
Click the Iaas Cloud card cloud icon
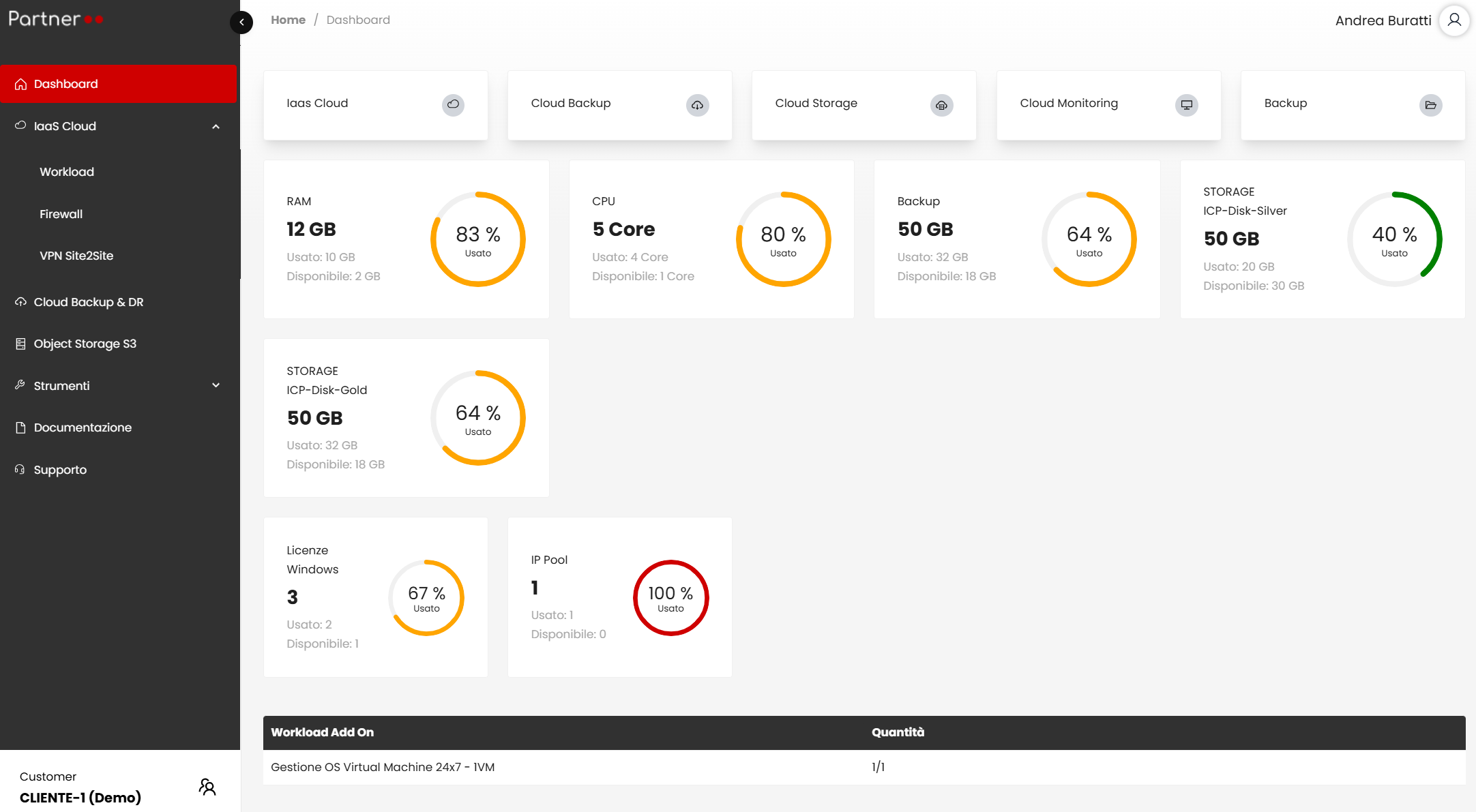(453, 105)
